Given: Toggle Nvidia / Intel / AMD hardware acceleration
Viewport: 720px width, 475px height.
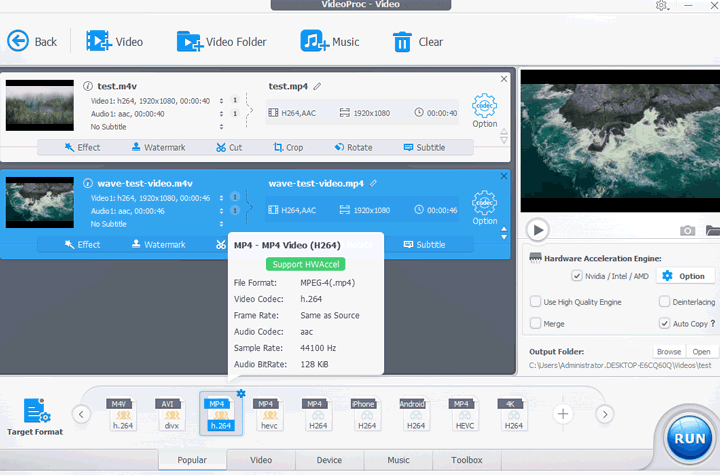Looking at the screenshot, I should [577, 276].
